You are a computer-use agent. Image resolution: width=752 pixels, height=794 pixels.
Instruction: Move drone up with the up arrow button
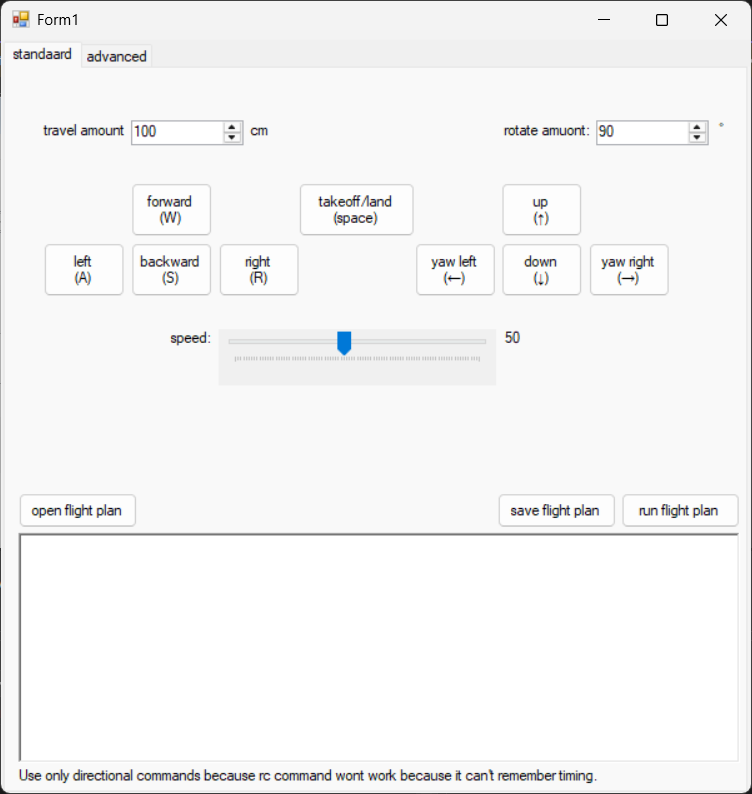[541, 210]
